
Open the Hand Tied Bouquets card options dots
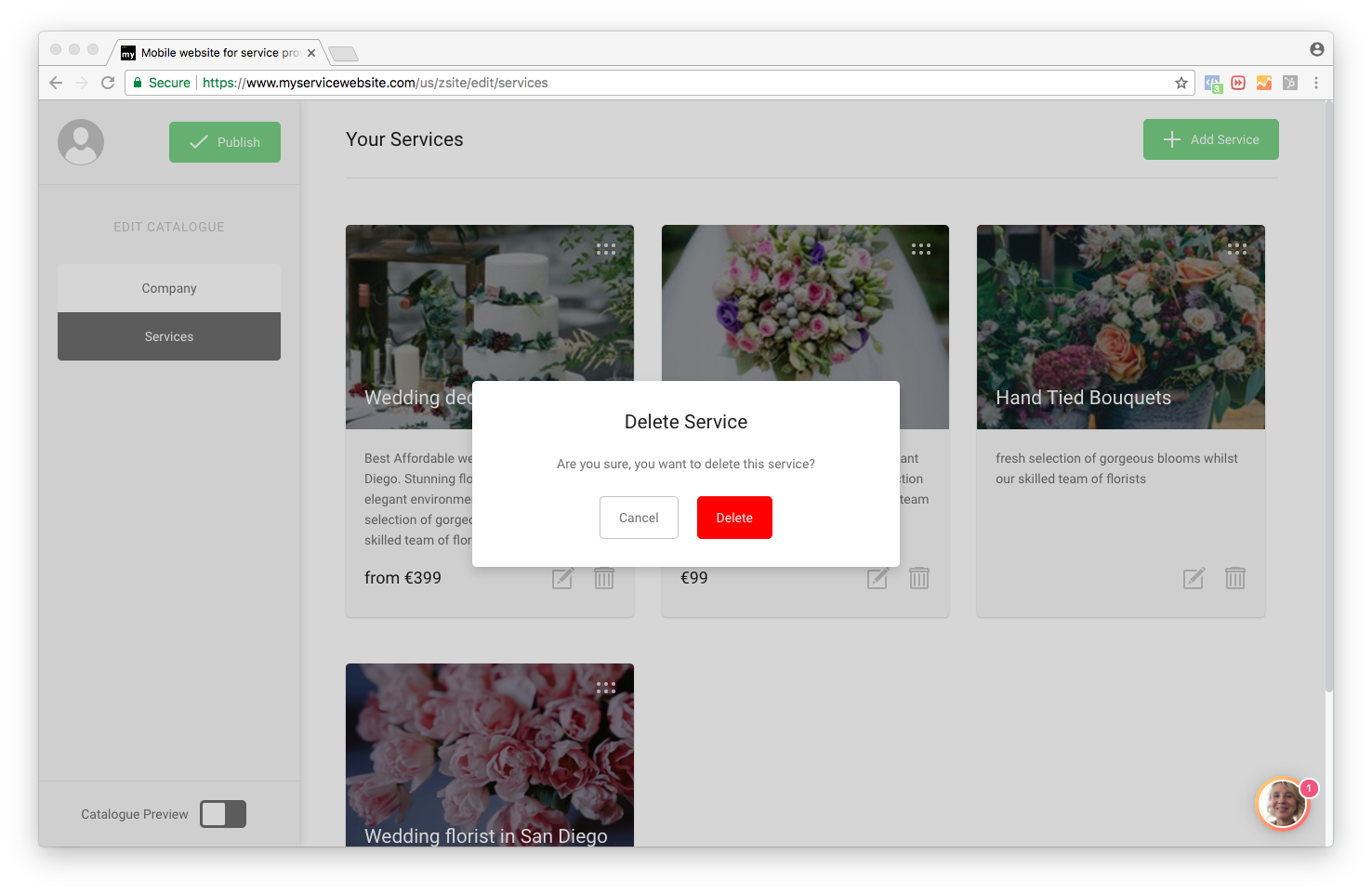coord(1237,249)
